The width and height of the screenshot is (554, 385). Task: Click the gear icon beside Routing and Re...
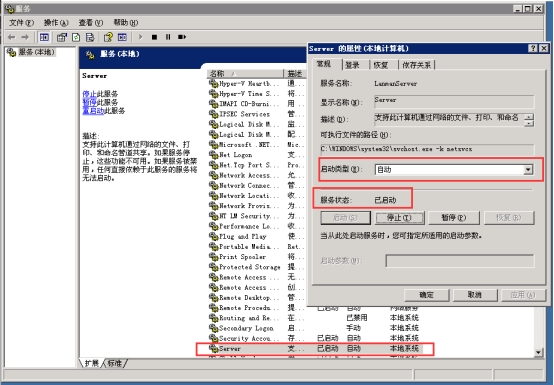tap(213, 318)
